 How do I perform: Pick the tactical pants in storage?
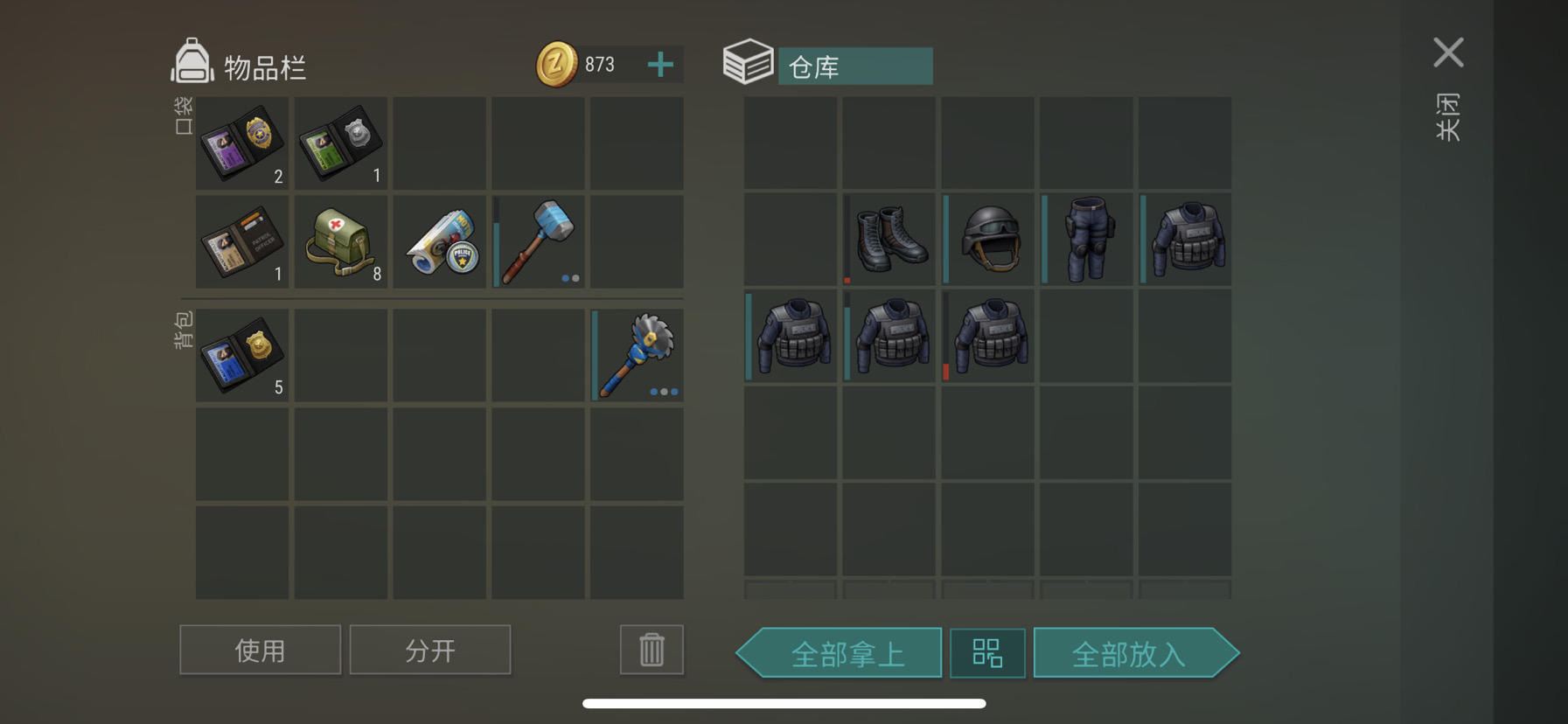coord(1087,239)
